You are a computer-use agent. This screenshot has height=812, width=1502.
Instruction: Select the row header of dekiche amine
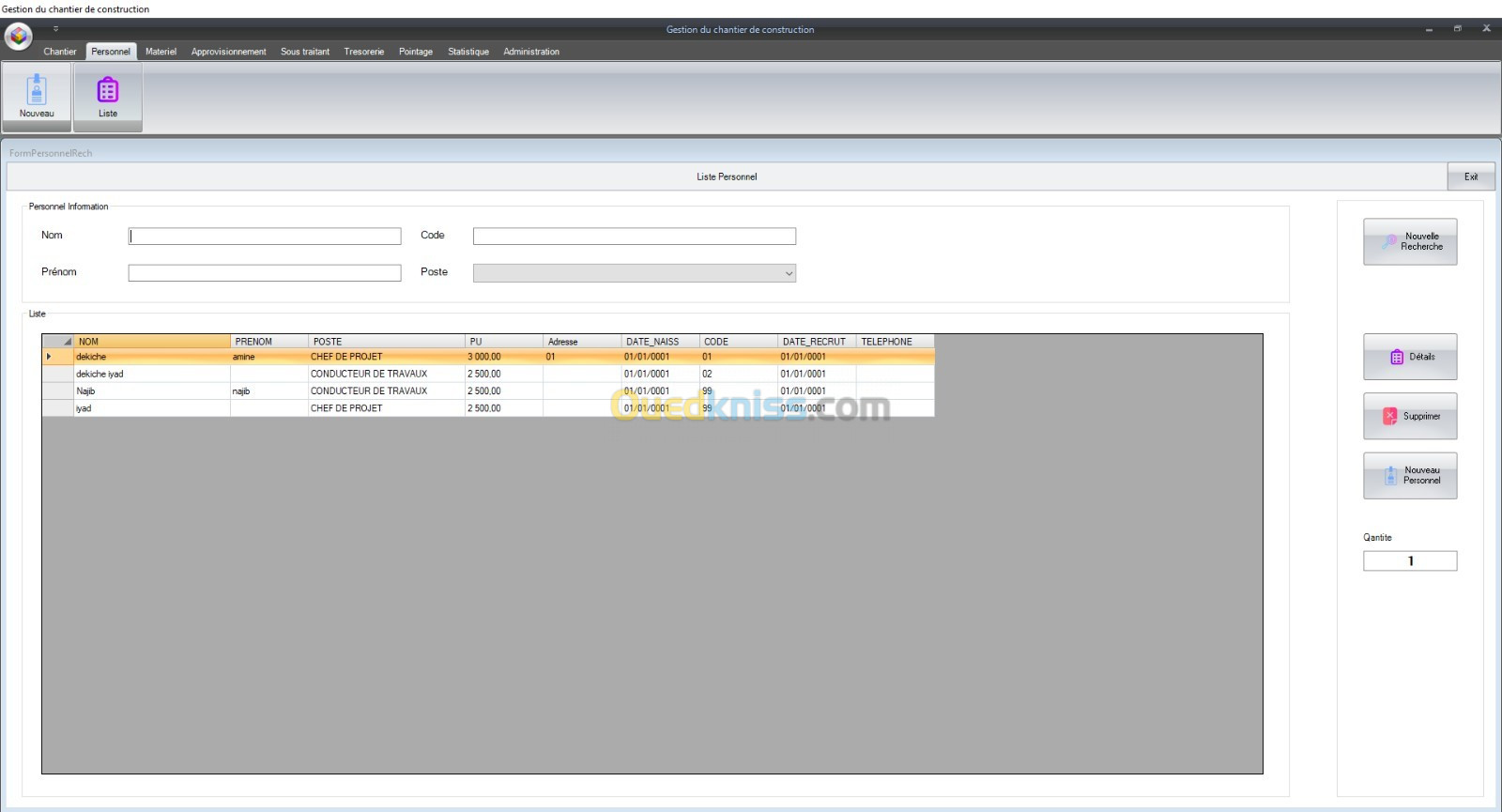58,357
